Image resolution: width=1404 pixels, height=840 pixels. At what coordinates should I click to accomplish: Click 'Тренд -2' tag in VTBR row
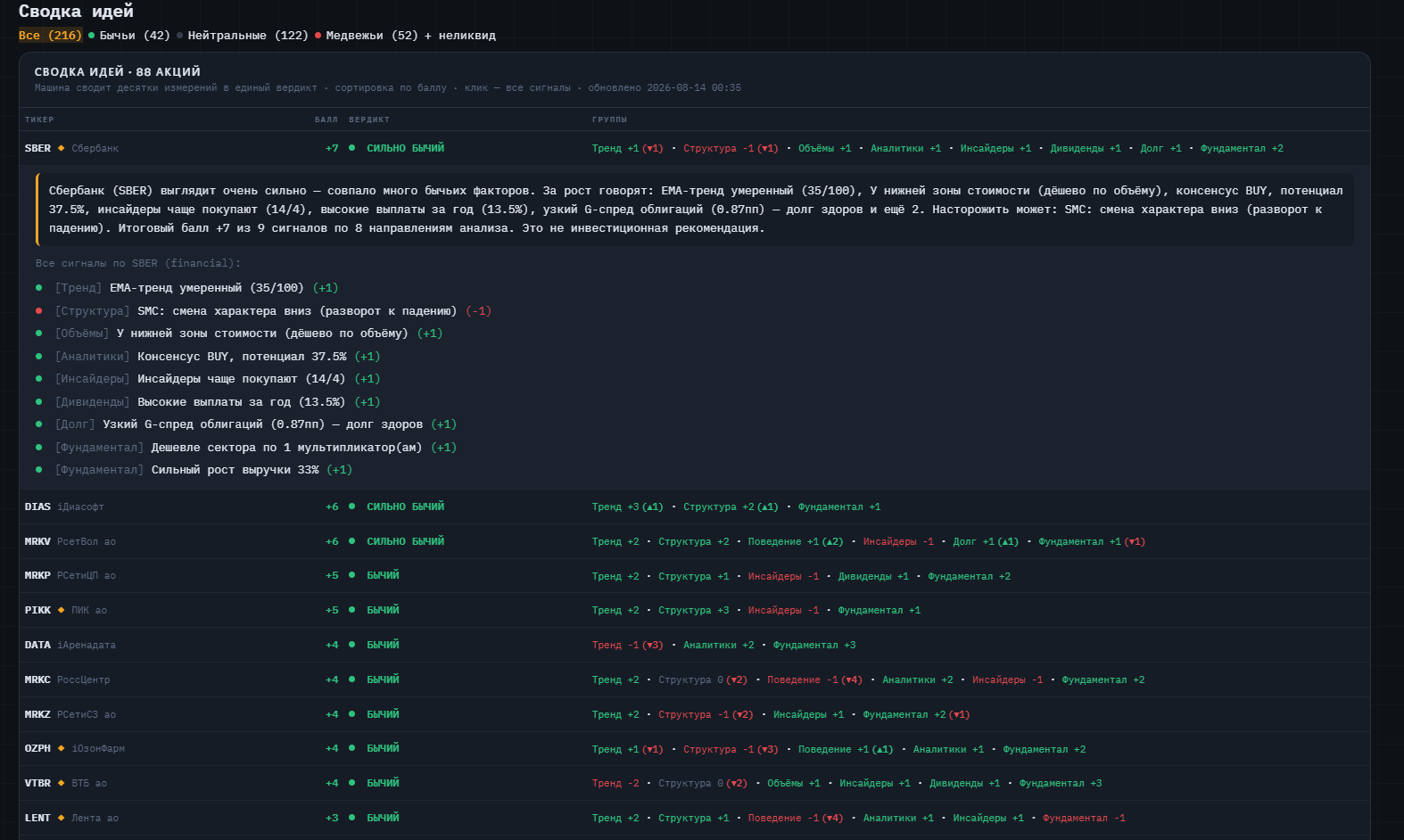(x=615, y=783)
